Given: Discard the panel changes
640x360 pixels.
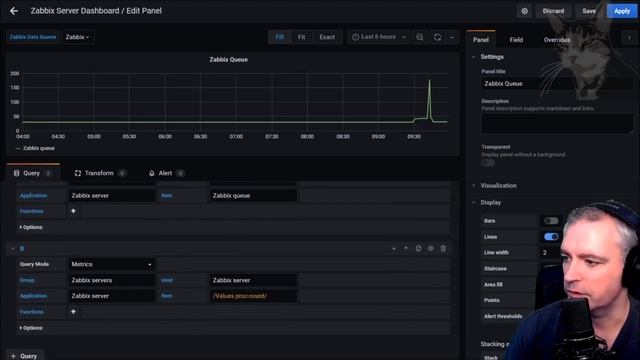Looking at the screenshot, I should (x=553, y=11).
